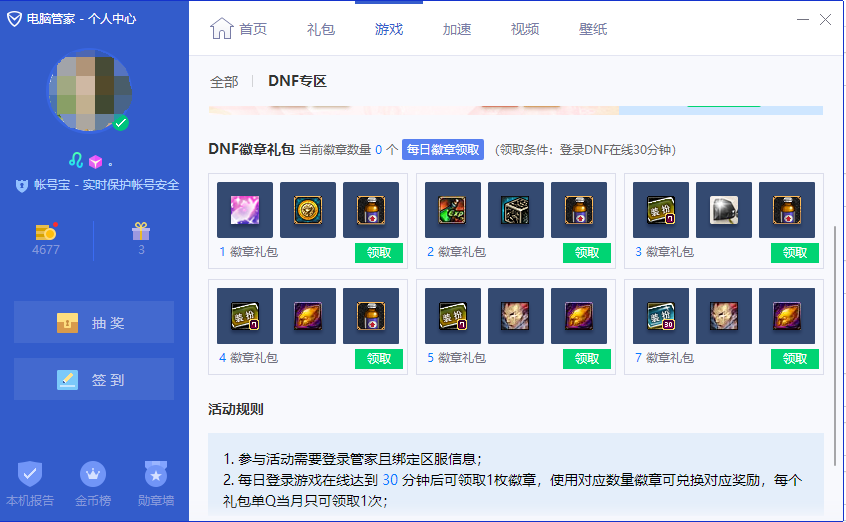Click the pixelated user avatar
This screenshot has height=522, width=846.
tap(90, 90)
